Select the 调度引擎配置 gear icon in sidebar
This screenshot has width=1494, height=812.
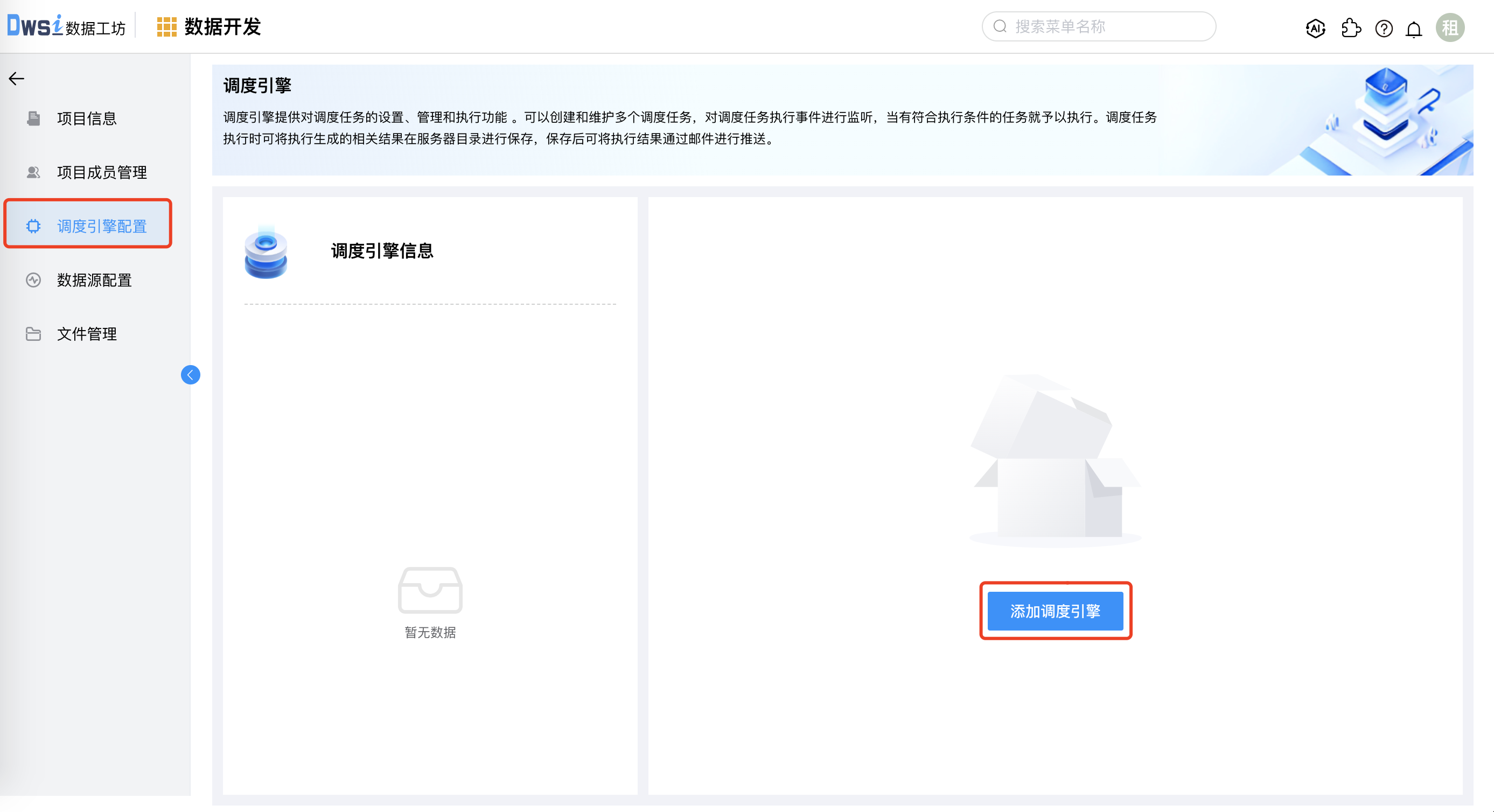[x=33, y=226]
